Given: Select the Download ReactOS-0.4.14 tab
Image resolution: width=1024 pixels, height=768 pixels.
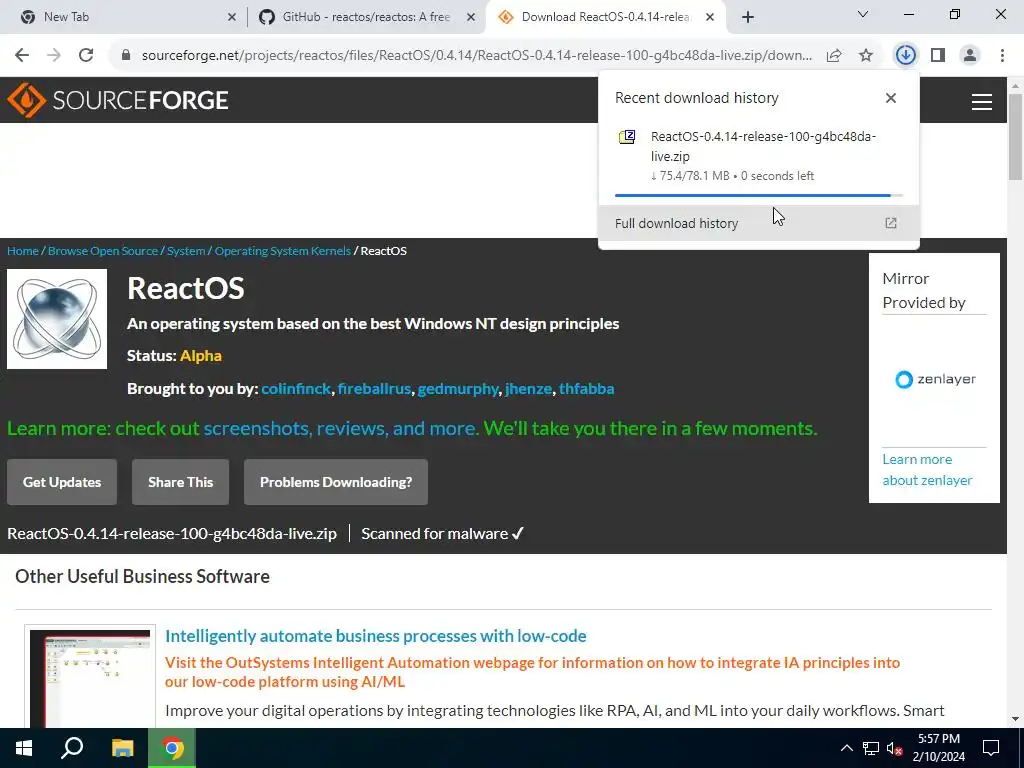Looking at the screenshot, I should 604,17.
